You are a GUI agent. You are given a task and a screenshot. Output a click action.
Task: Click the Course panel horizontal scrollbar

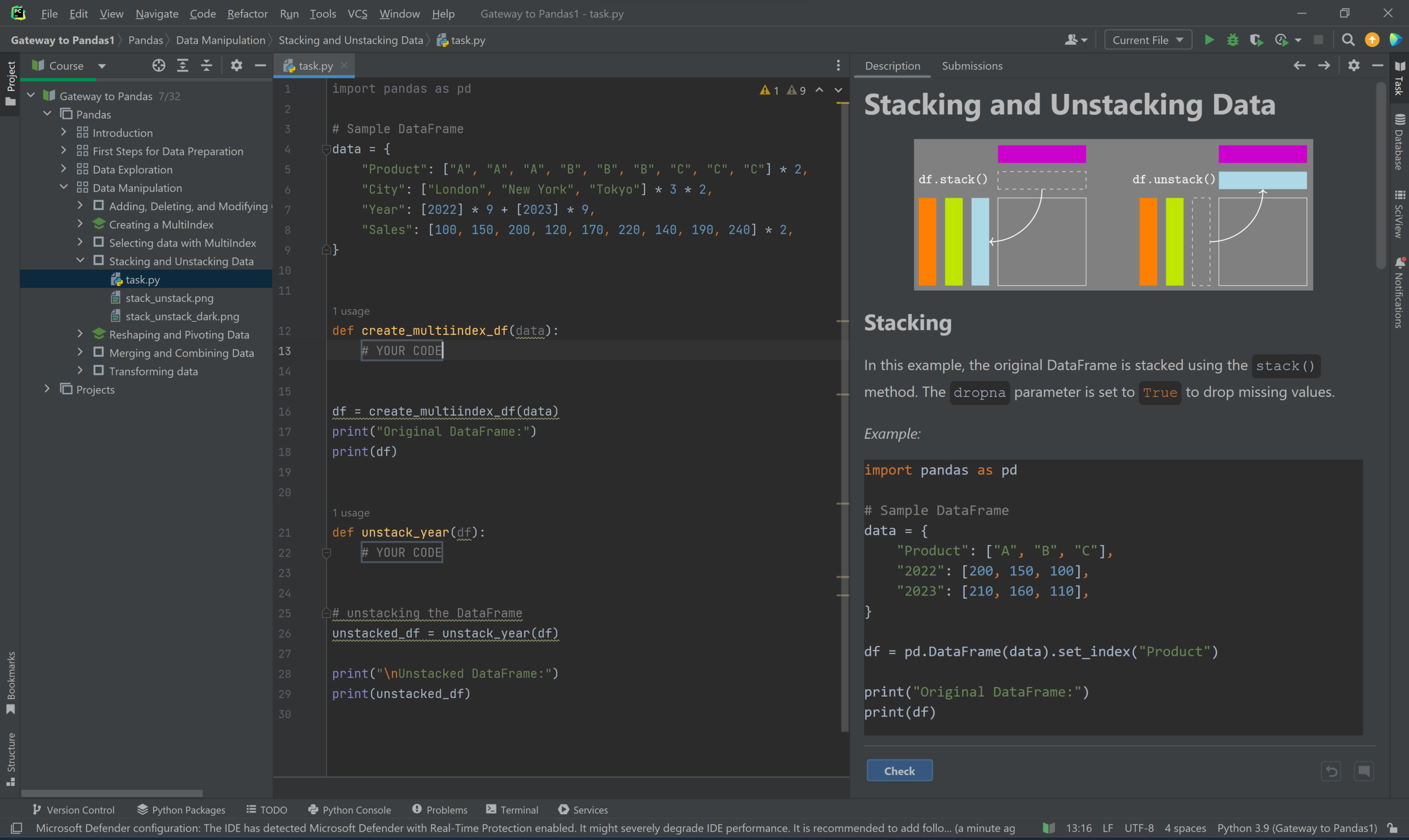112,793
